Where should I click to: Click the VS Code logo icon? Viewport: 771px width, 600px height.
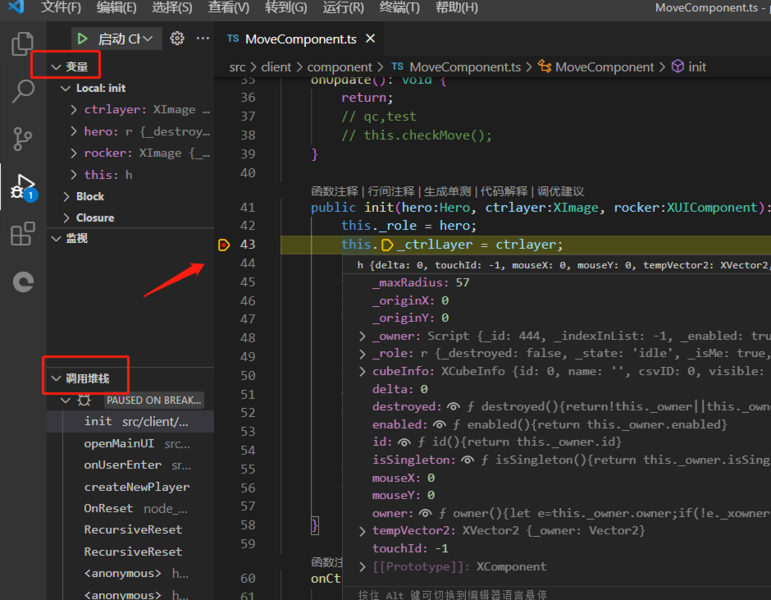coord(16,6)
